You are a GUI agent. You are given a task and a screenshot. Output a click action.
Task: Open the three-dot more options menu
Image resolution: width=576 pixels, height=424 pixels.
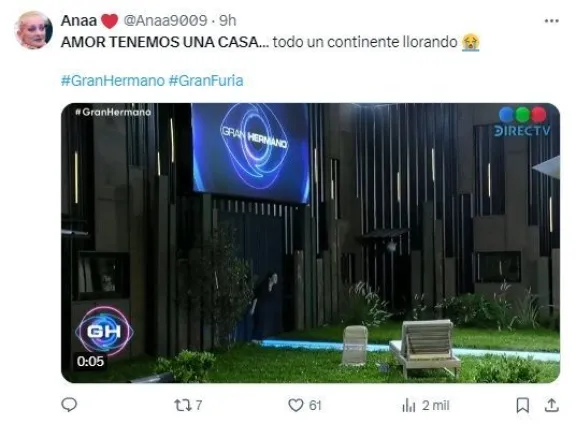coord(551,21)
